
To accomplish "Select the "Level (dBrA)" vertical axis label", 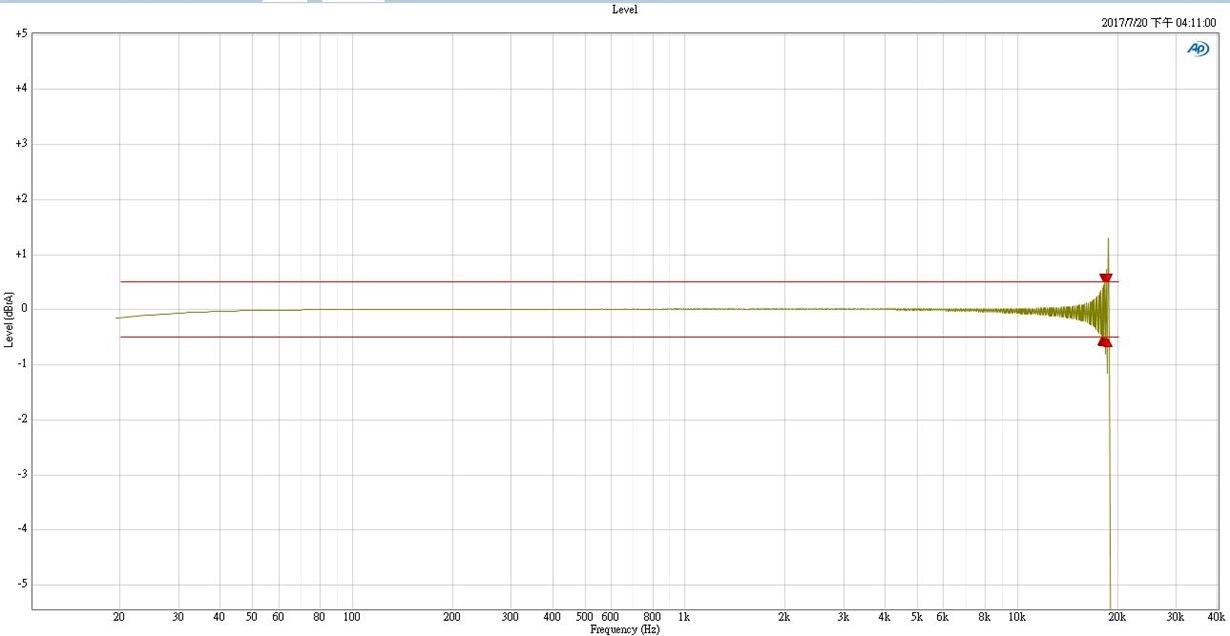I will pyautogui.click(x=9, y=320).
